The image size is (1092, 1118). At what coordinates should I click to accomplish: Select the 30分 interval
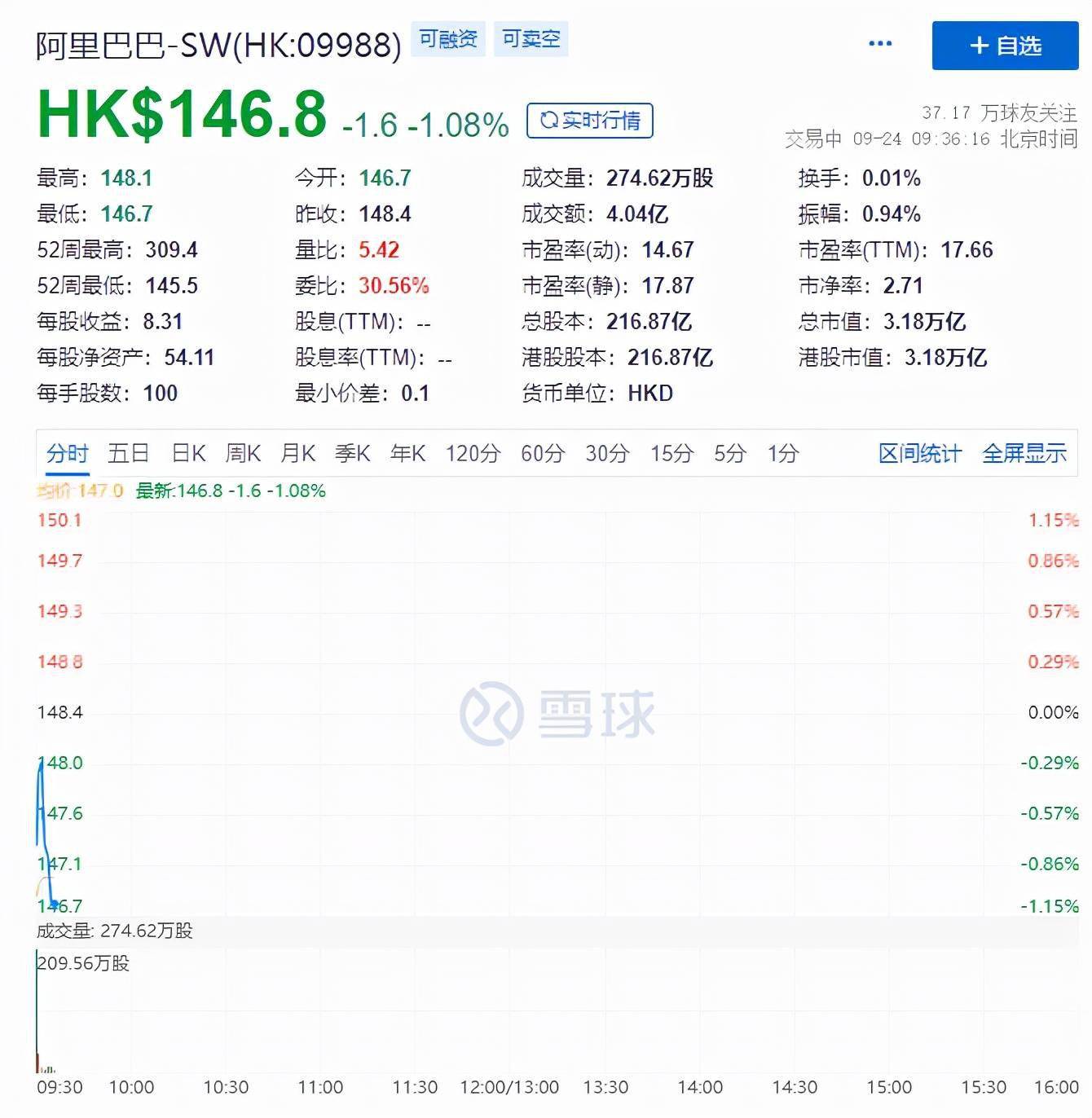click(x=607, y=453)
